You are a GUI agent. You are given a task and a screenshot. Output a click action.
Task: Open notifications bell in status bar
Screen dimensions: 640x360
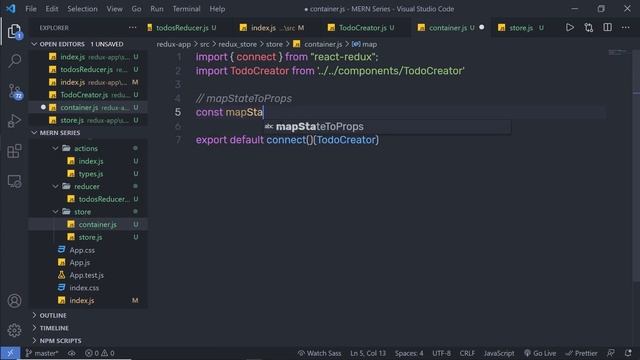click(628, 353)
